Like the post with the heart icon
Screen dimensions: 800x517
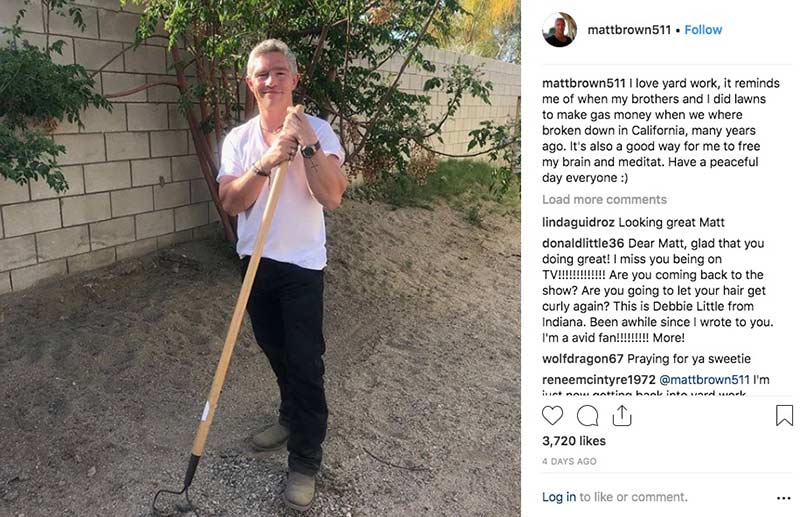point(552,415)
